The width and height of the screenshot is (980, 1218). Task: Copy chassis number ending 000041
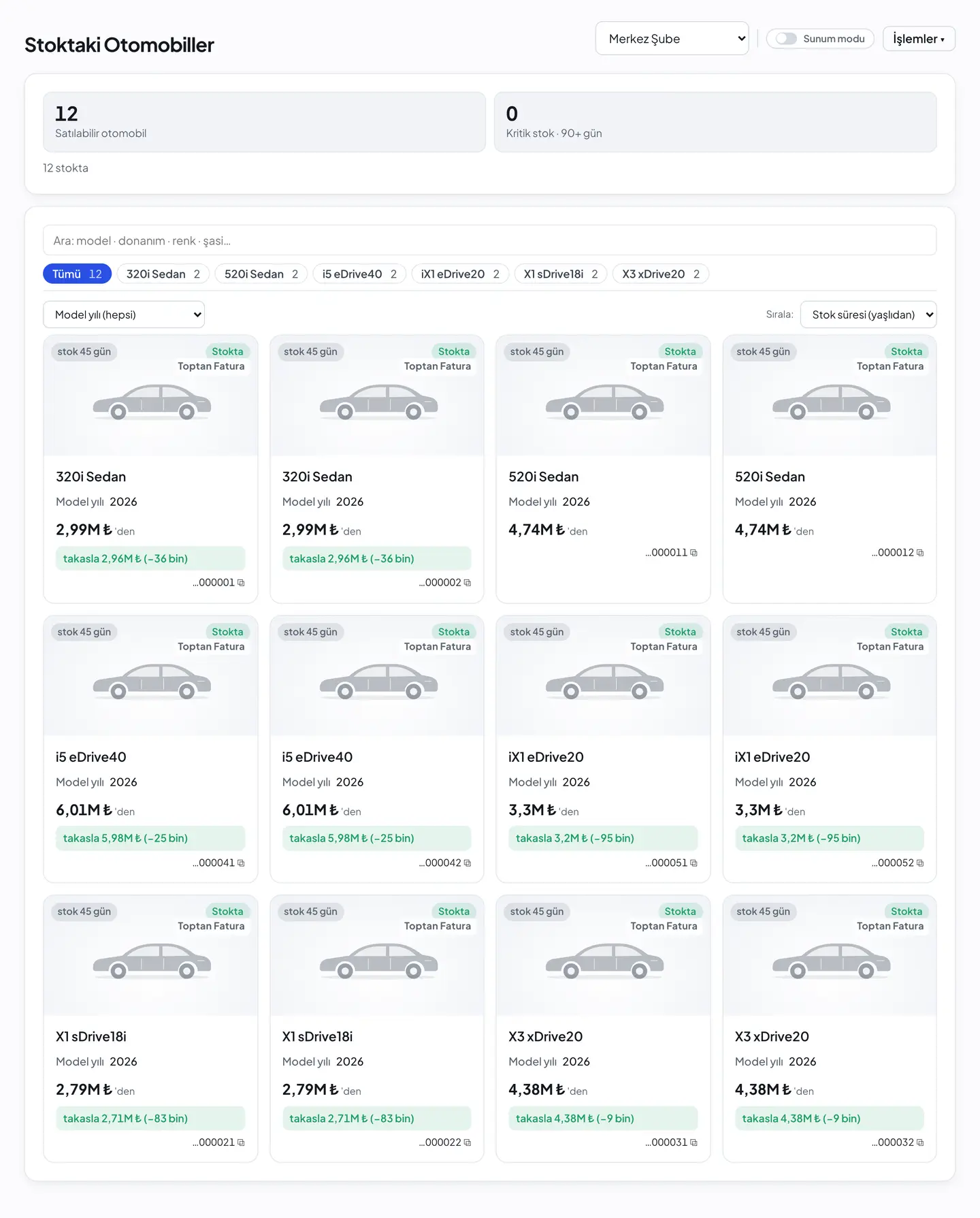(241, 863)
